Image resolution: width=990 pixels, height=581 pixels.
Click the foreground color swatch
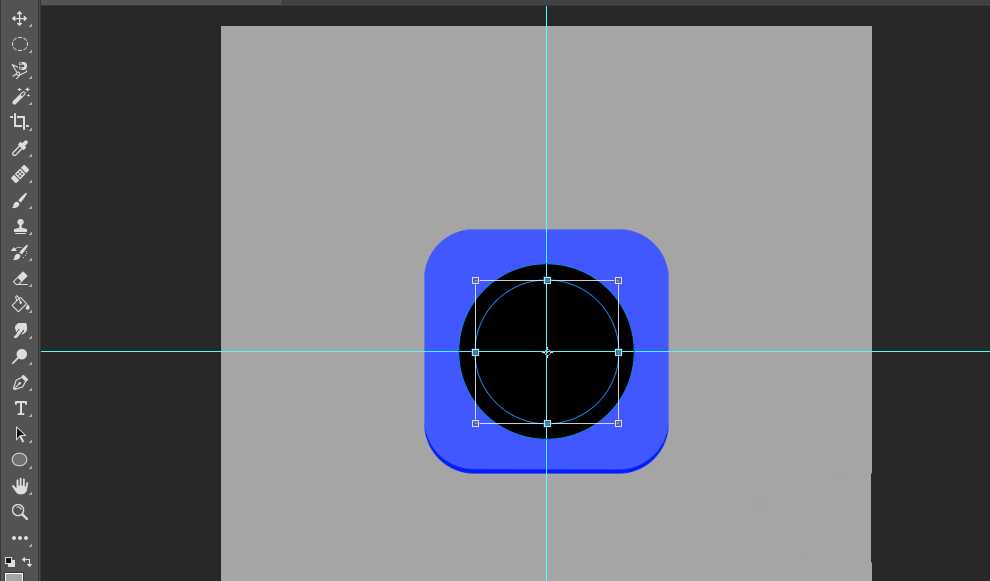point(14,576)
